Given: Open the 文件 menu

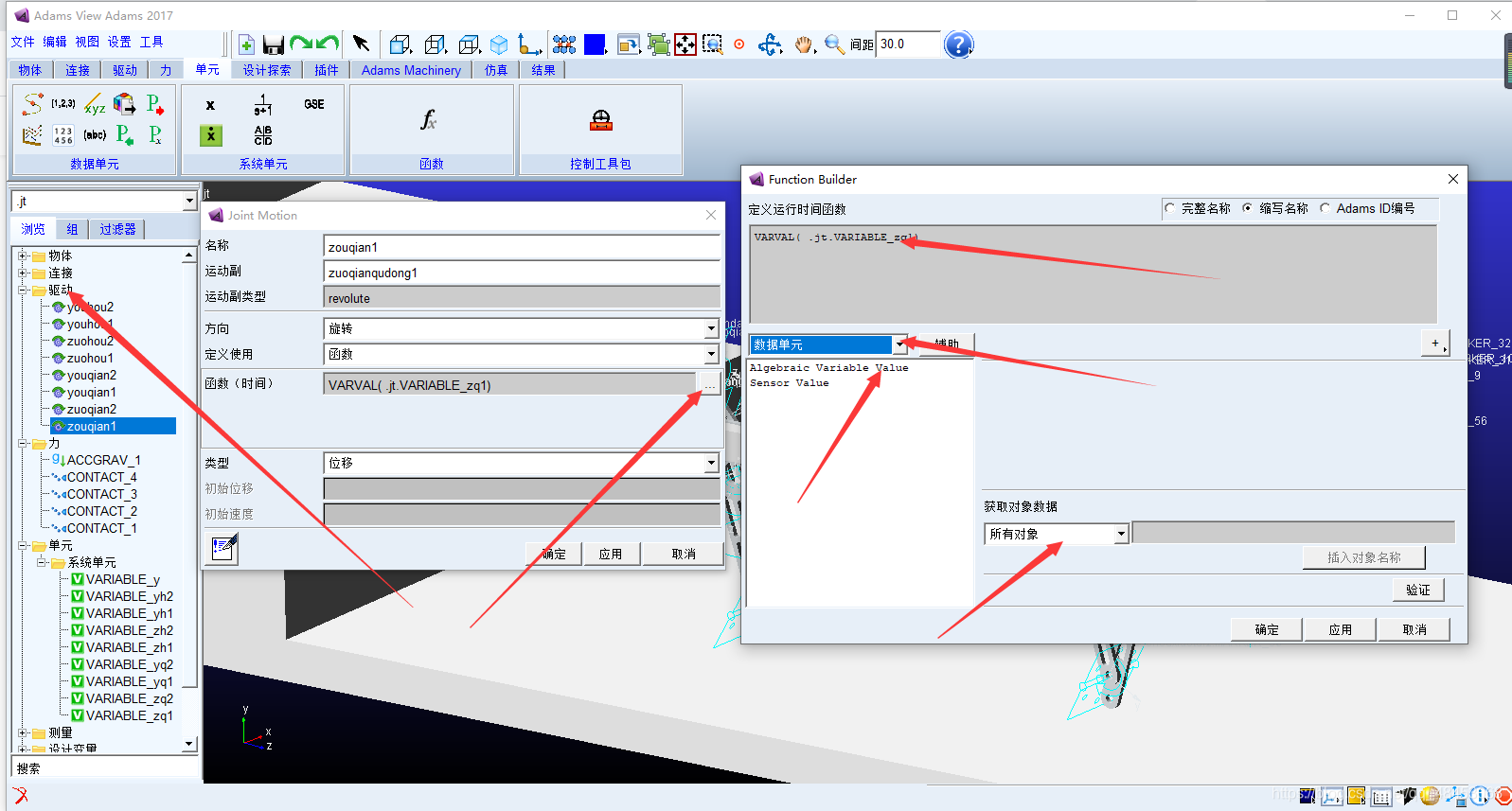Looking at the screenshot, I should tap(23, 42).
